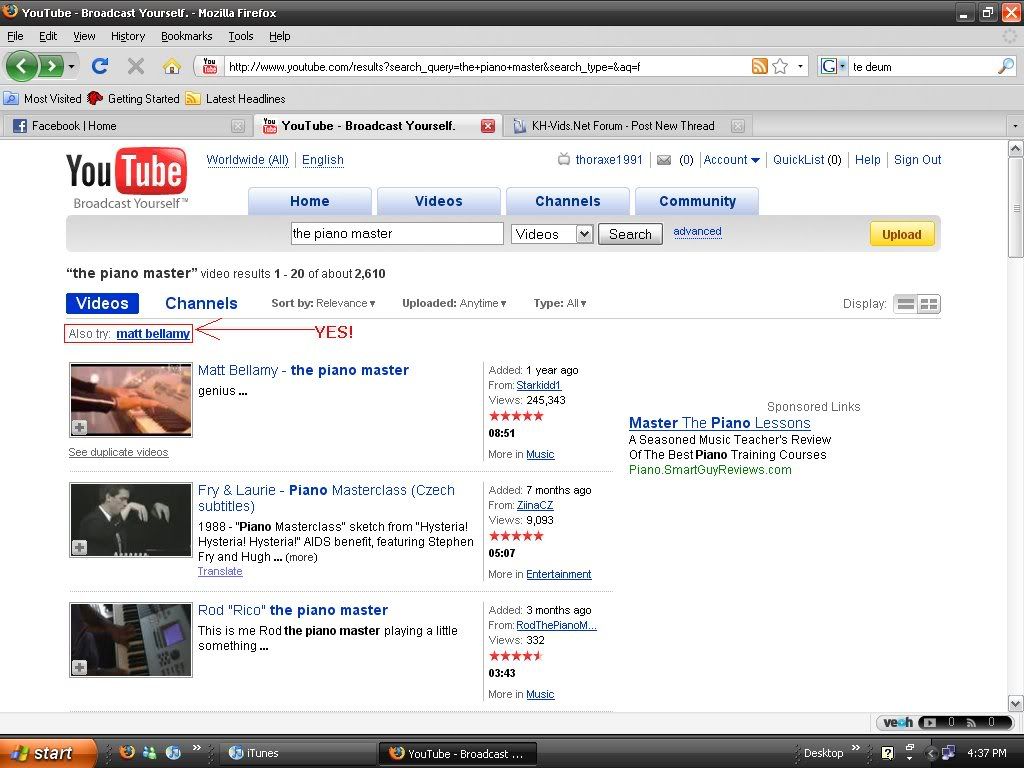
Task: Click the Search button beside Videos dropdown
Action: 630,234
